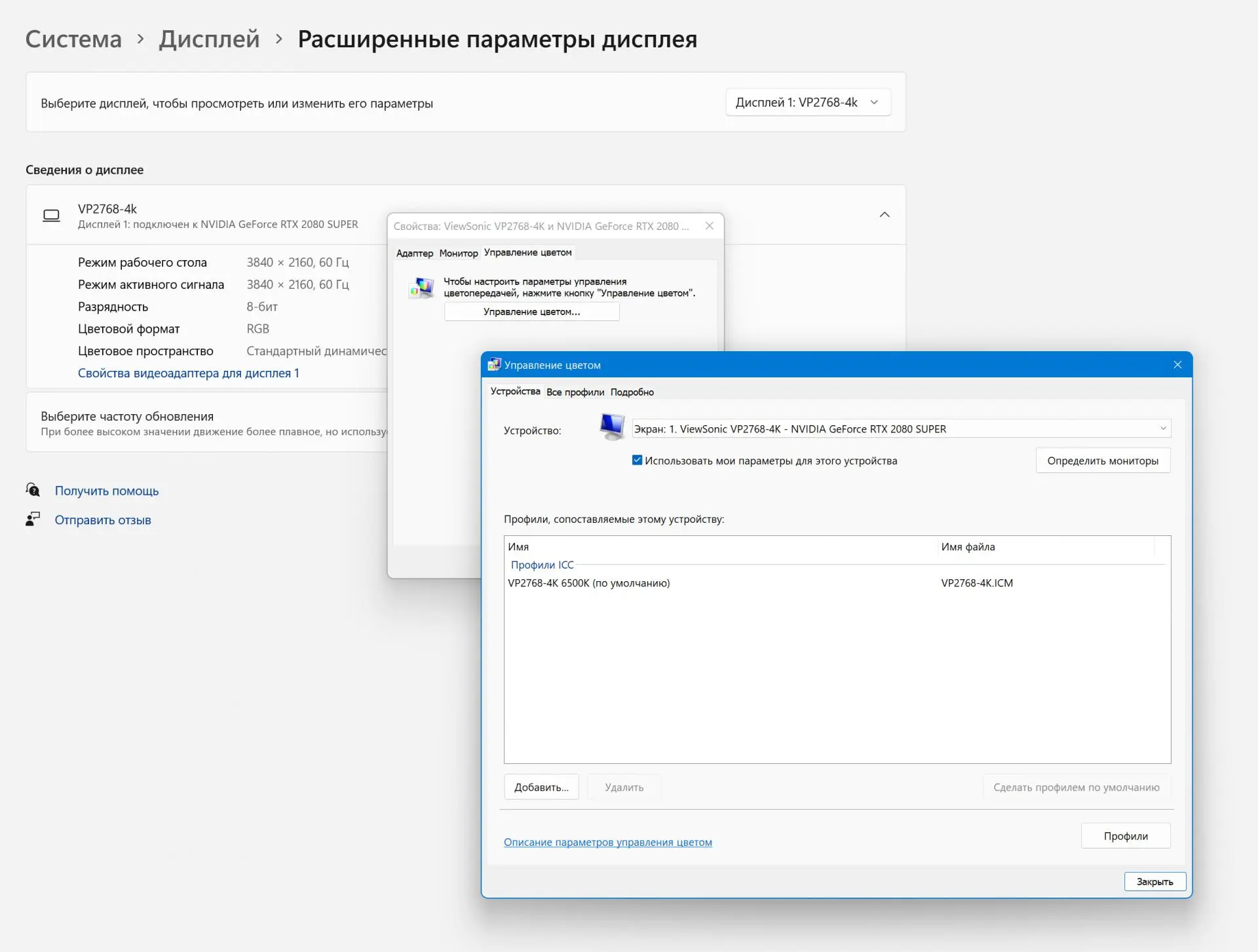Click the Добавить... button
Screen dimensions: 1258x952
coord(541,787)
